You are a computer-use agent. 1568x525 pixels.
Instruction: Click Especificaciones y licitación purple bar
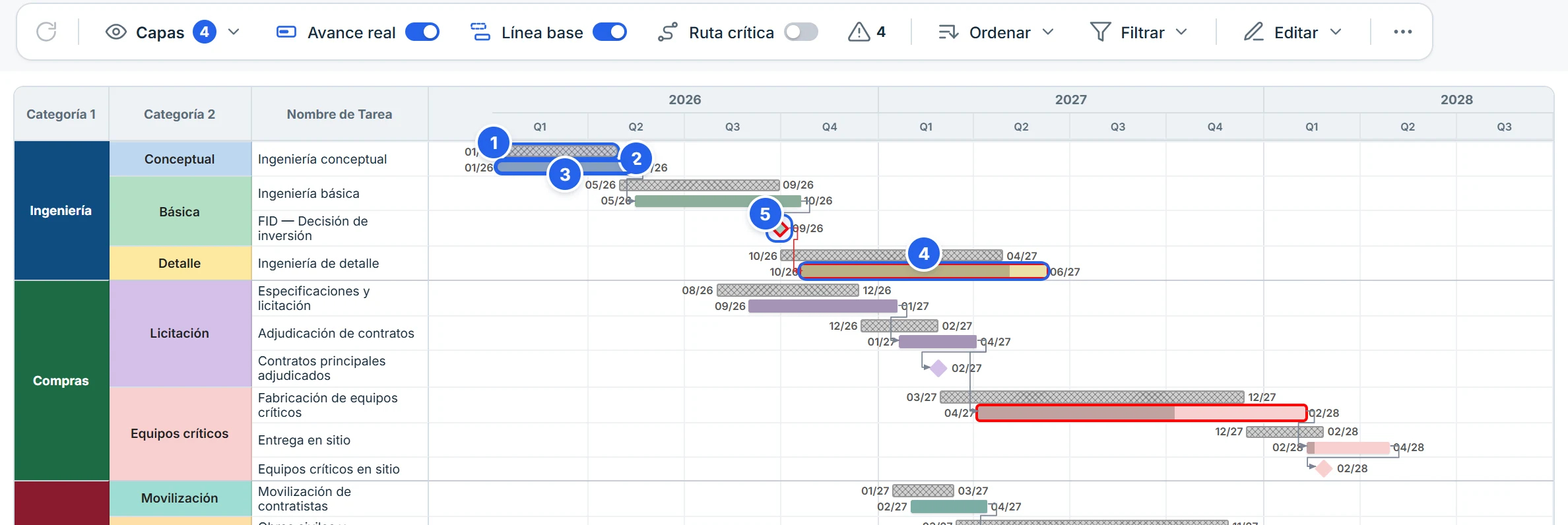823,306
